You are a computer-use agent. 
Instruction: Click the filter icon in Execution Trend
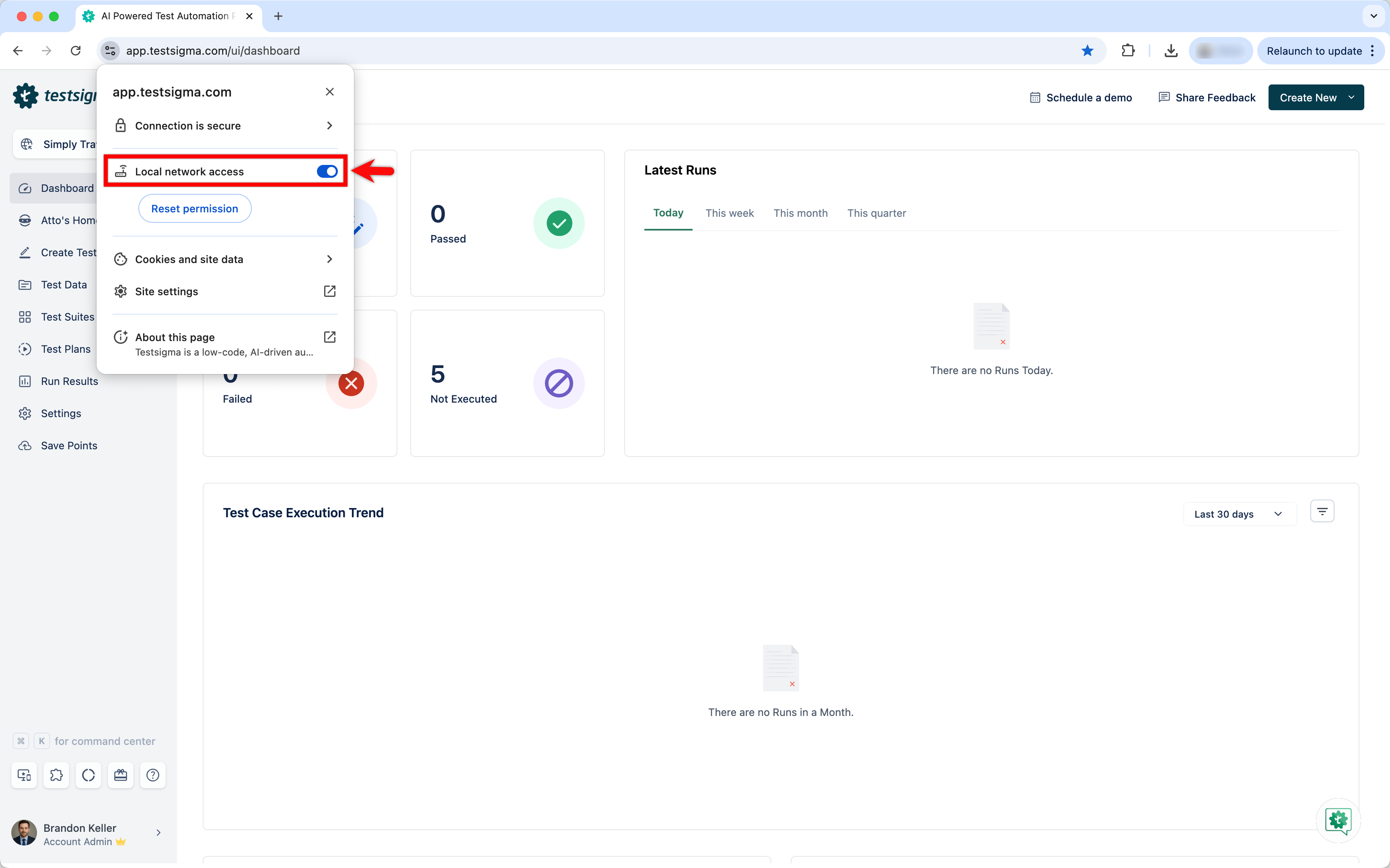(1322, 511)
